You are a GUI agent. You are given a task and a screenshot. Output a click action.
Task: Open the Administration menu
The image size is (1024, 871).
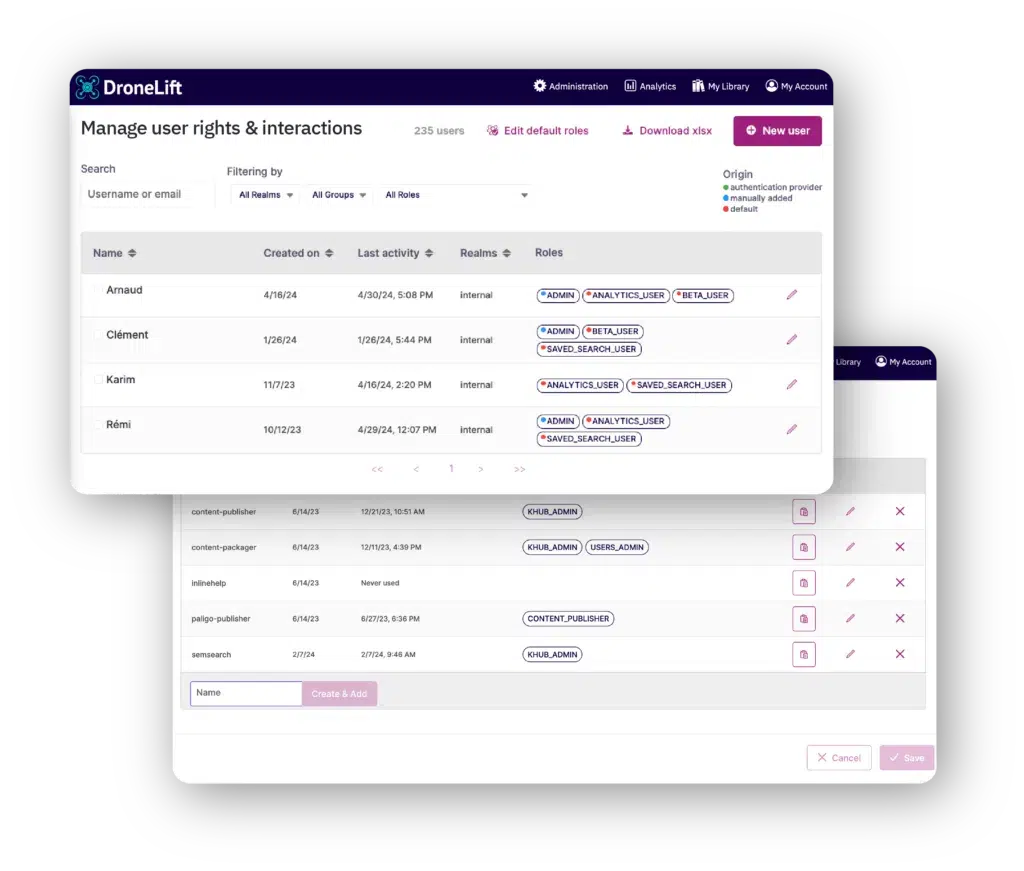[570, 87]
